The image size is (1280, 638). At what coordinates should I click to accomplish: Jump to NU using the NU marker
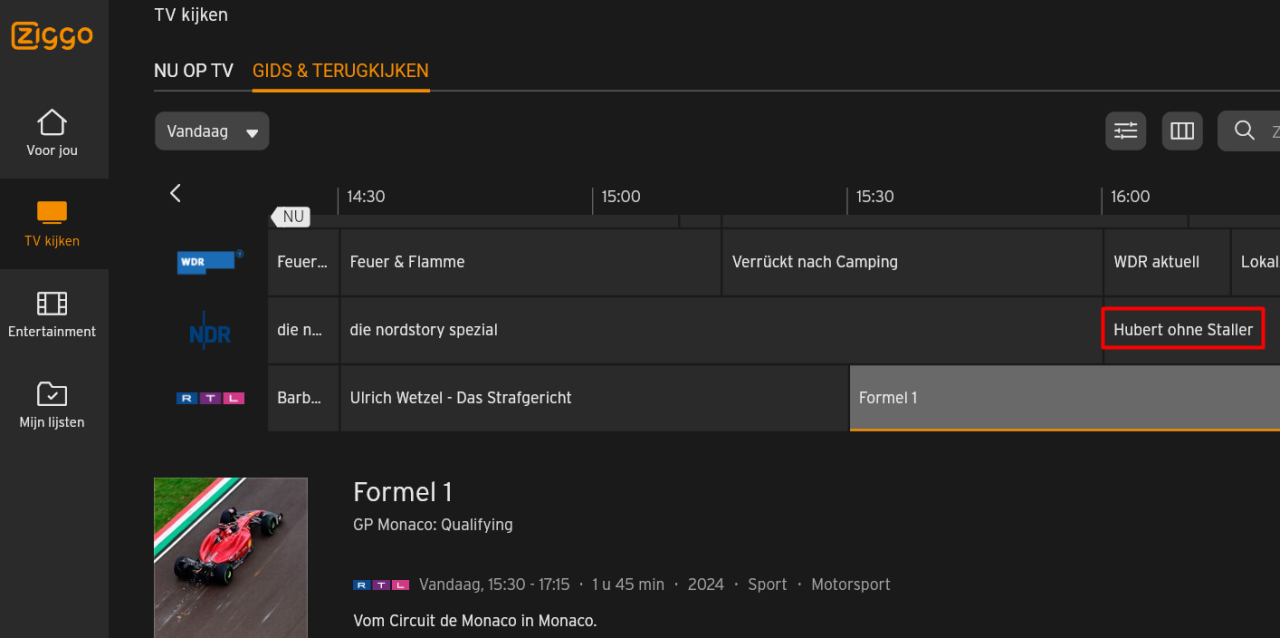pyautogui.click(x=291, y=216)
